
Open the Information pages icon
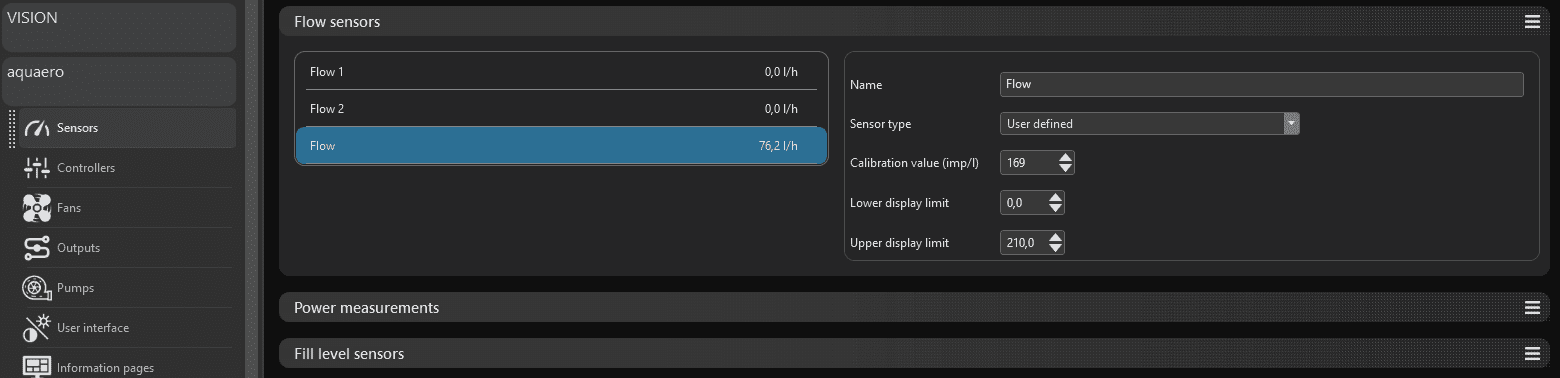(x=37, y=367)
